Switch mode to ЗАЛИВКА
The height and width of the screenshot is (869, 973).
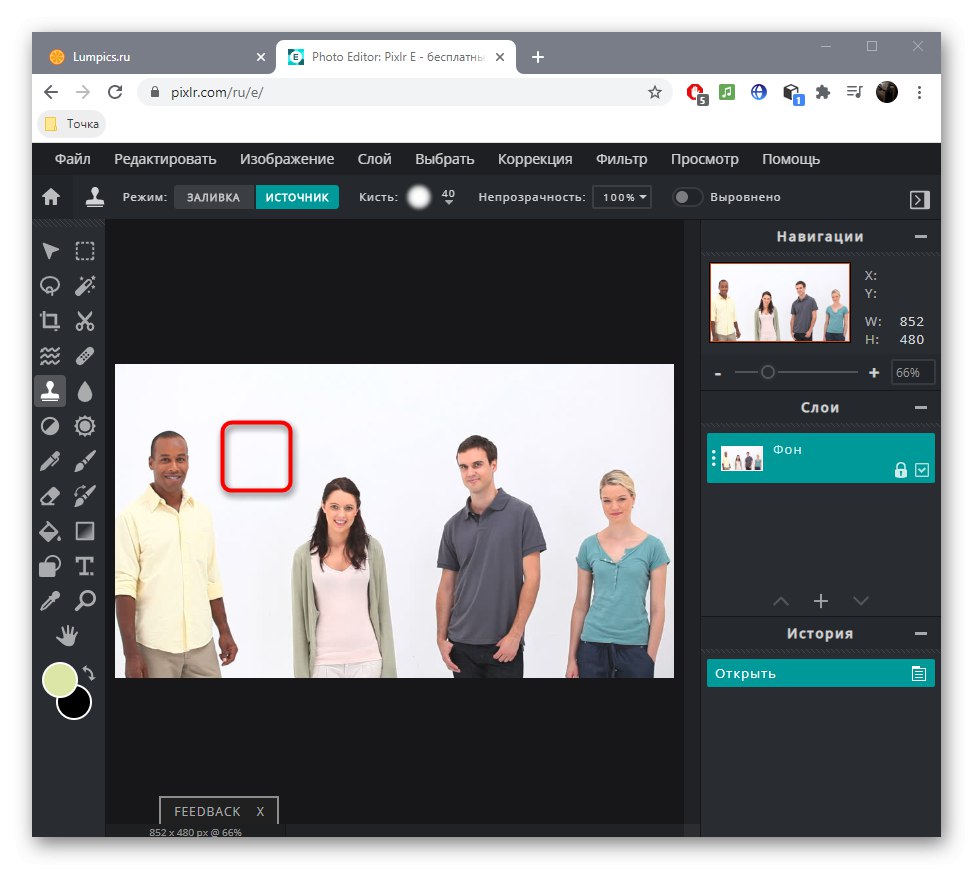pos(213,197)
